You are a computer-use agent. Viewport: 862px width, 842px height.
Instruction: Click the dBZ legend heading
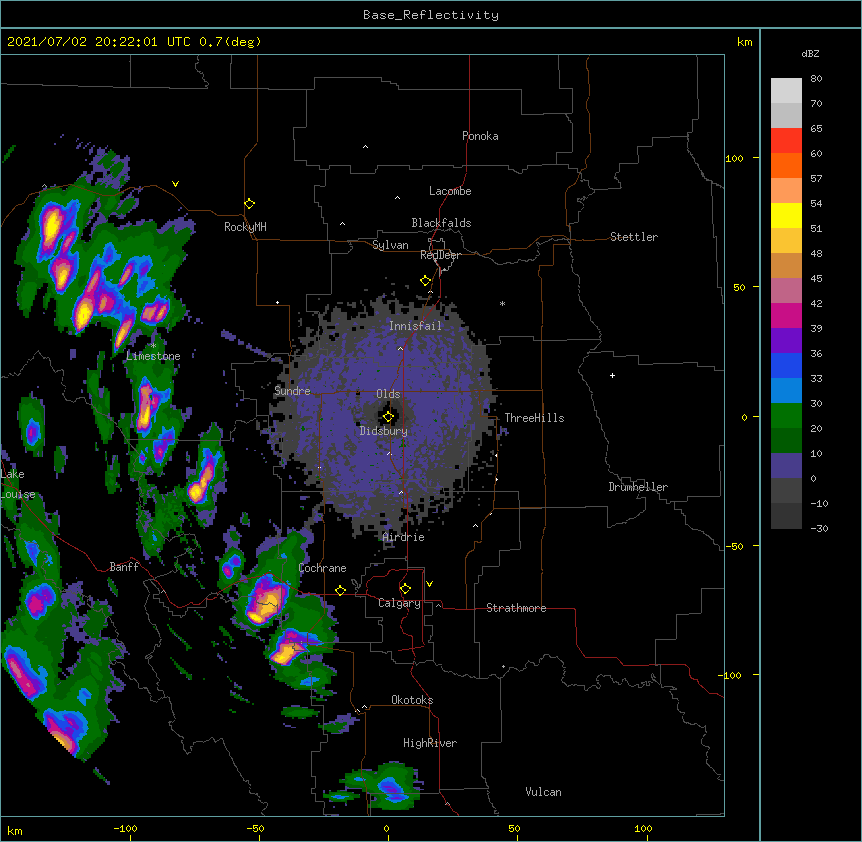pyautogui.click(x=810, y=53)
